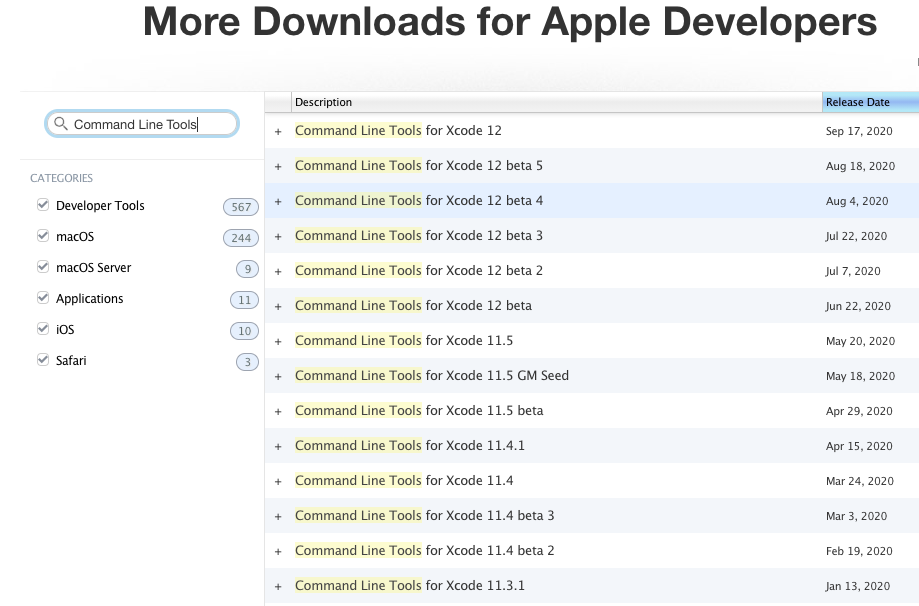Expand the Mar 24, 2020 row
The height and width of the screenshot is (606, 919).
(x=278, y=482)
